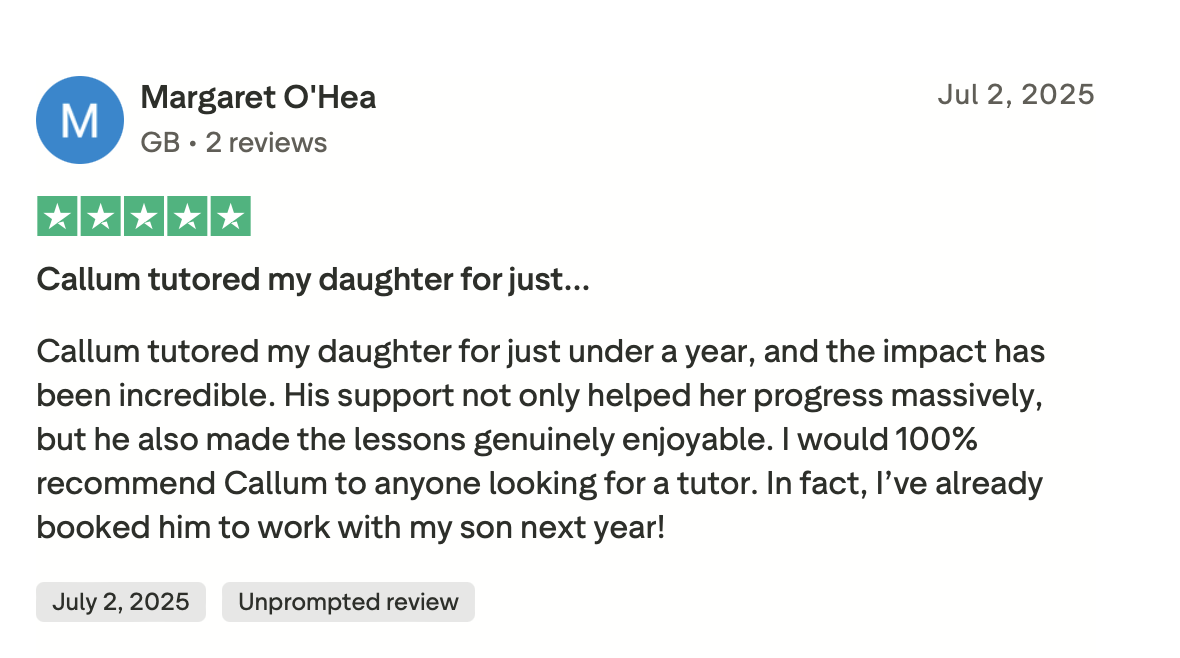Click the Unprompted review badge
The width and height of the screenshot is (1180, 658).
click(x=348, y=602)
